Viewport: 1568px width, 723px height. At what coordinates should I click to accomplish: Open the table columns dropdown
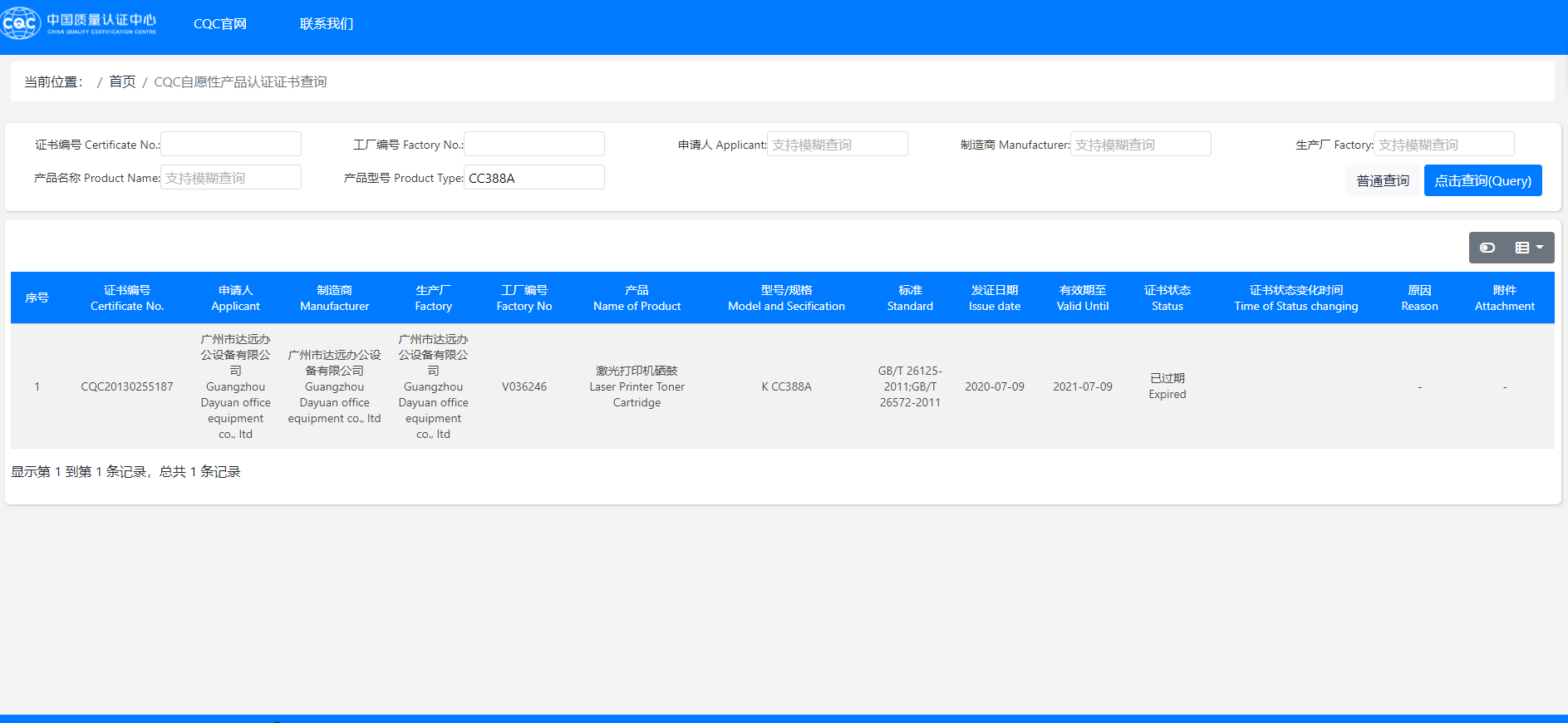pyautogui.click(x=1529, y=248)
